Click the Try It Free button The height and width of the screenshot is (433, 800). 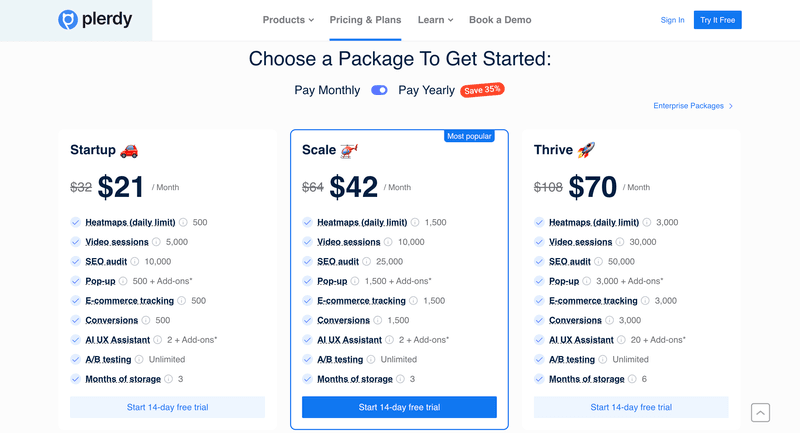point(717,20)
